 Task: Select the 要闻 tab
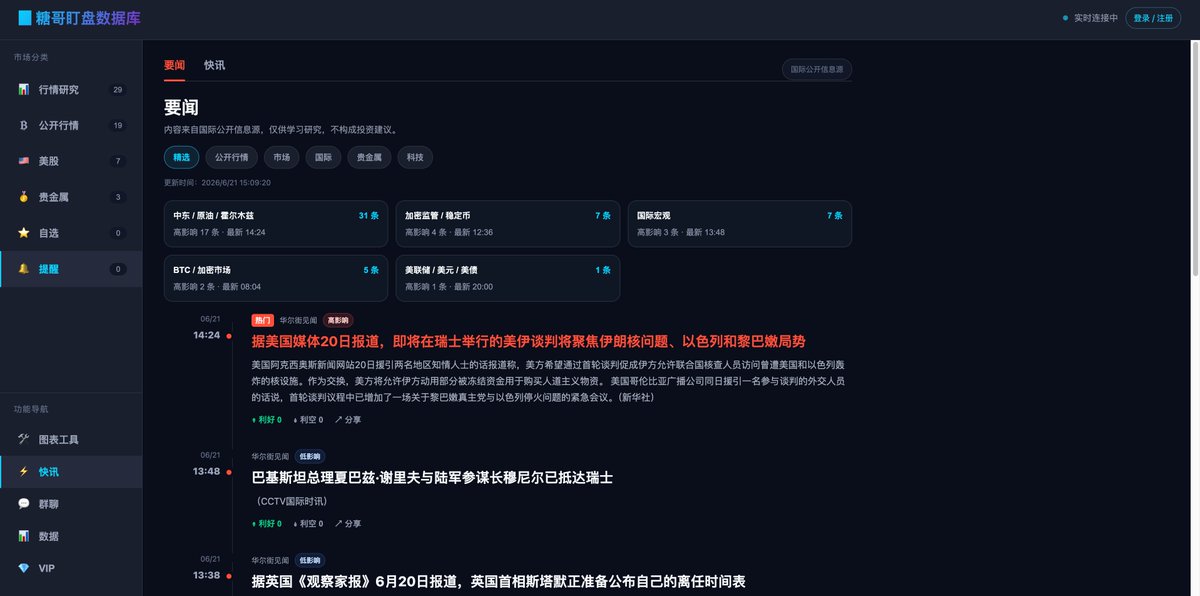(x=175, y=65)
